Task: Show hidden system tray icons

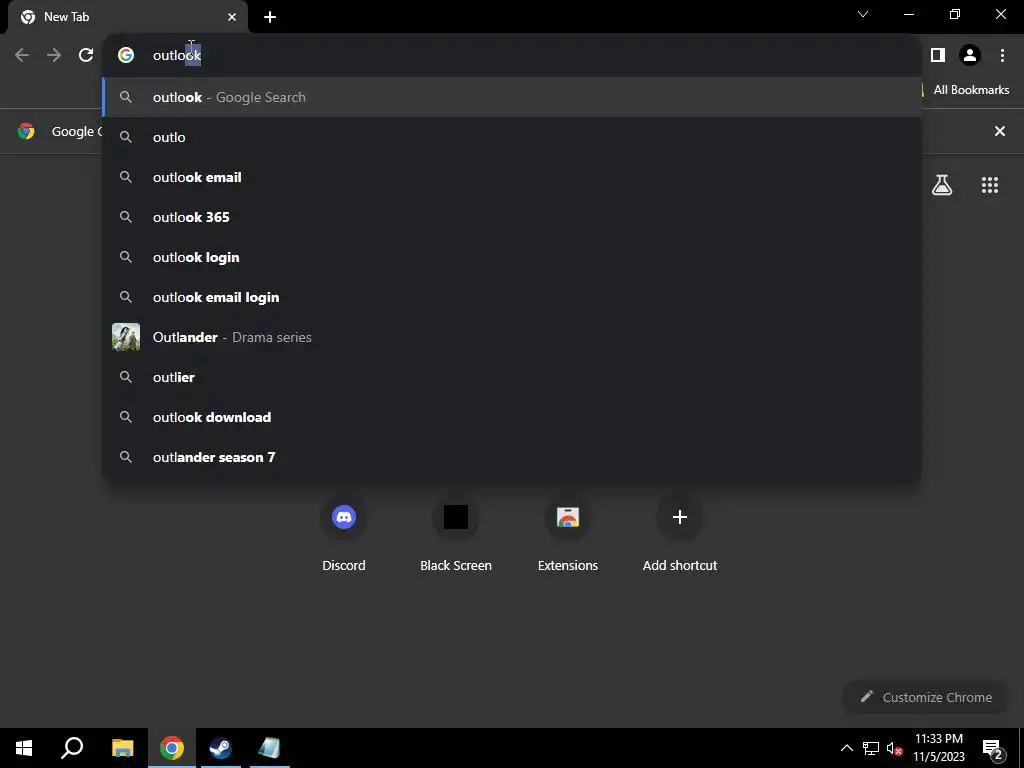Action: 846,748
